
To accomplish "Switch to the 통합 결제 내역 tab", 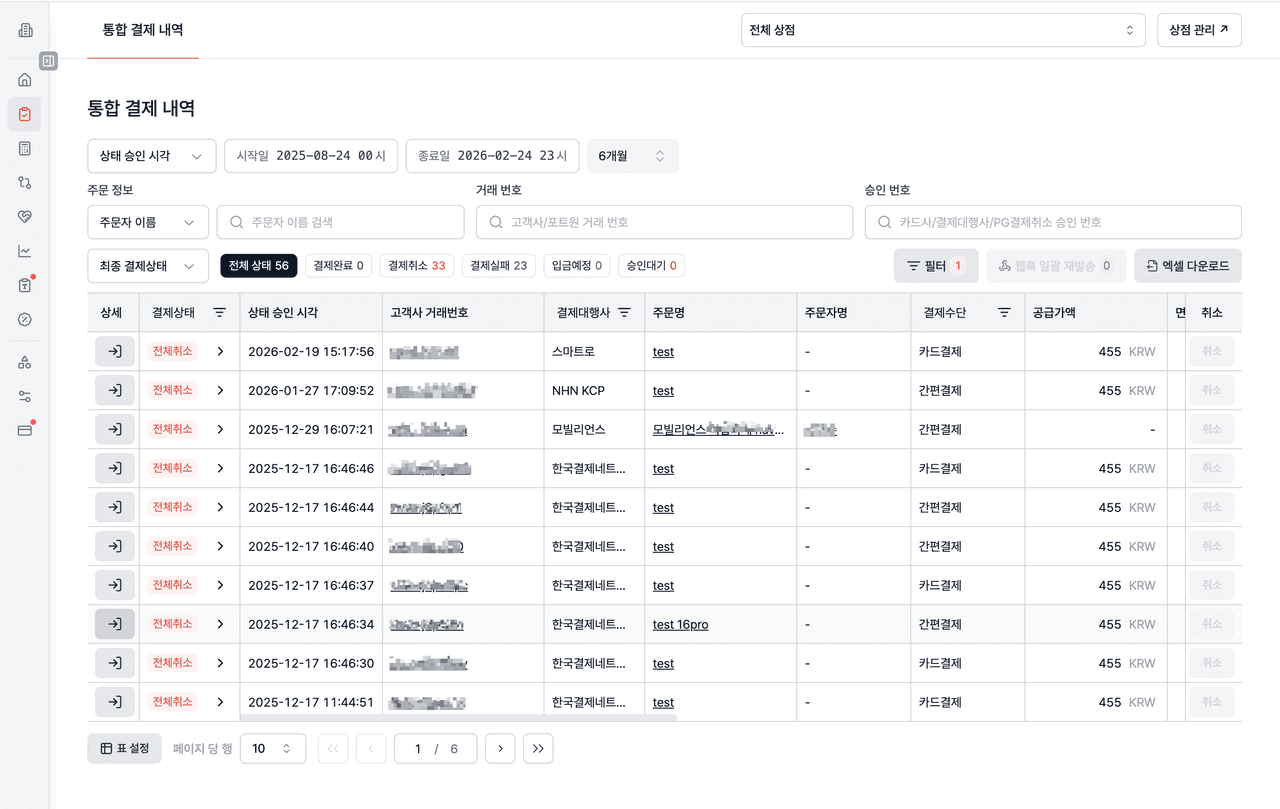I will tap(143, 30).
